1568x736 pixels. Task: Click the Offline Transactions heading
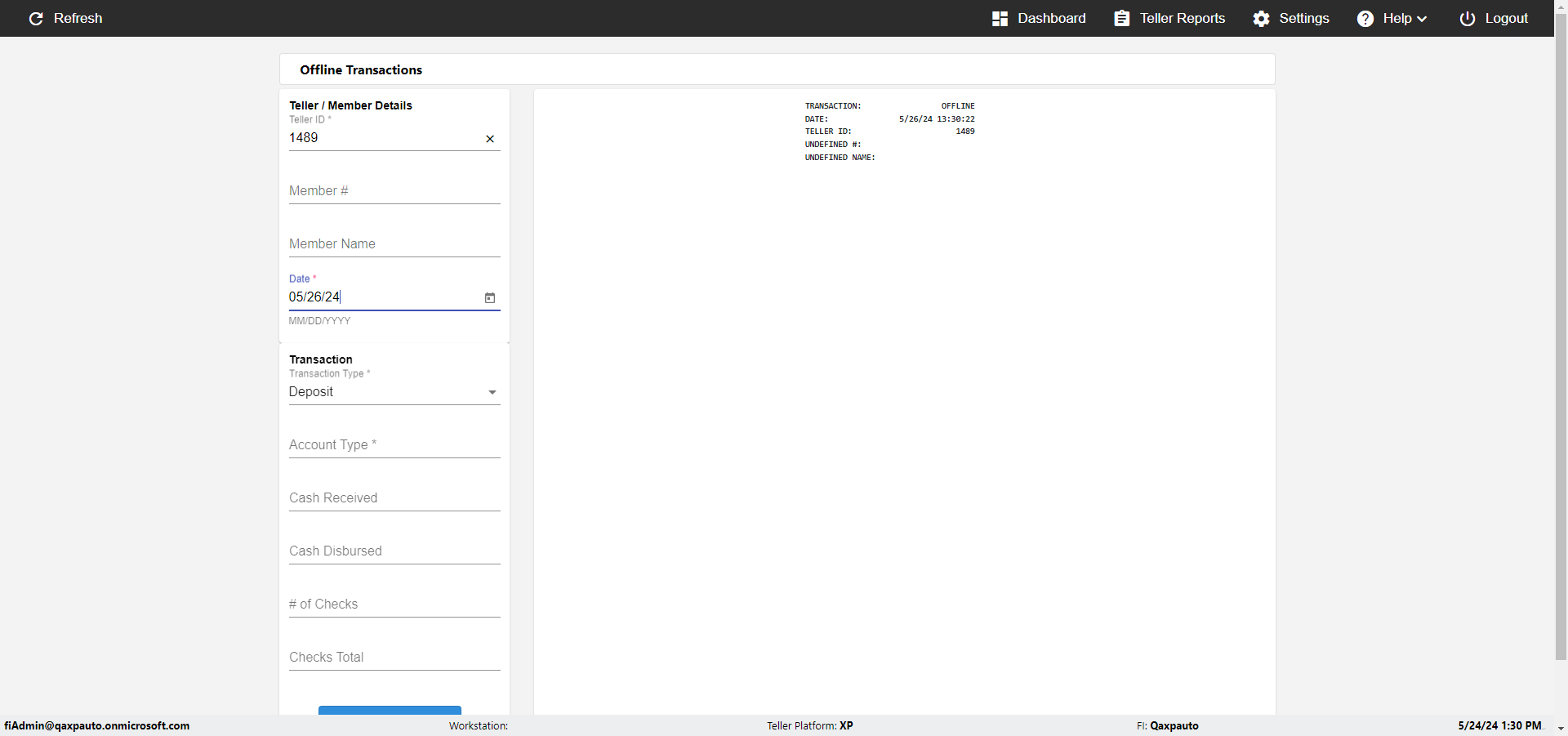coord(361,70)
